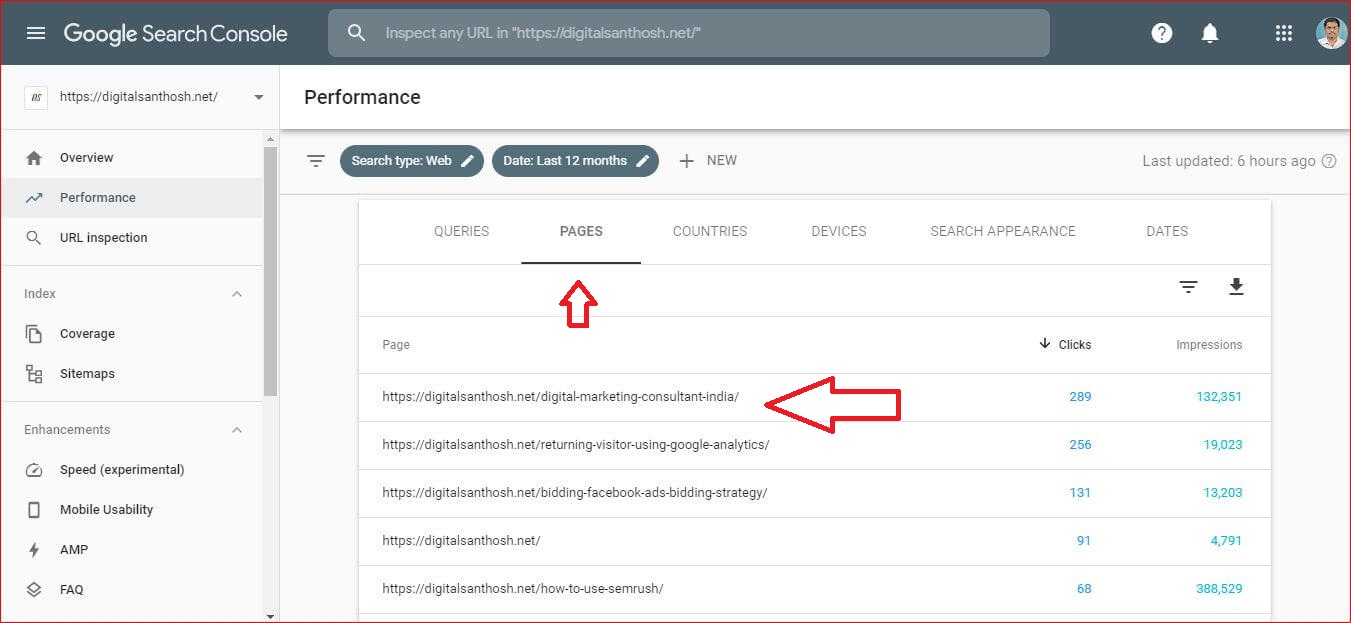
Task: Open Sitemaps in sidebar
Action: coord(131,374)
